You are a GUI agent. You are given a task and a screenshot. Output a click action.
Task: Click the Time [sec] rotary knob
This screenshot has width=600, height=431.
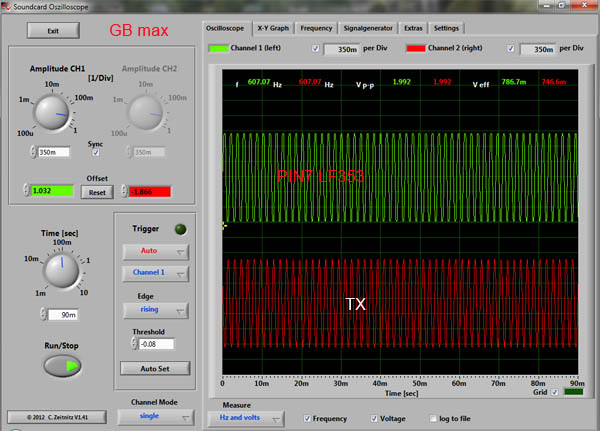pyautogui.click(x=60, y=271)
